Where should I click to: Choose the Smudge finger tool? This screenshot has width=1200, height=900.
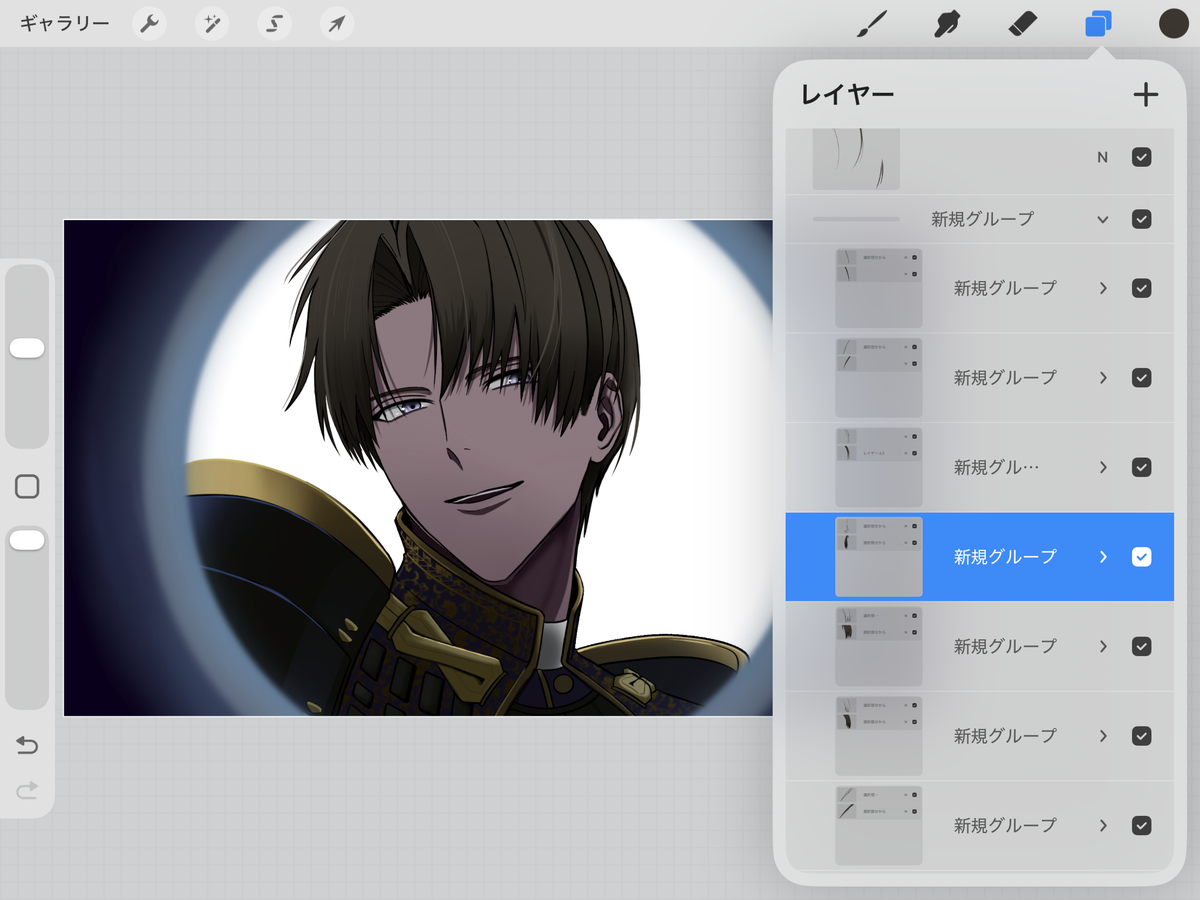tap(946, 23)
